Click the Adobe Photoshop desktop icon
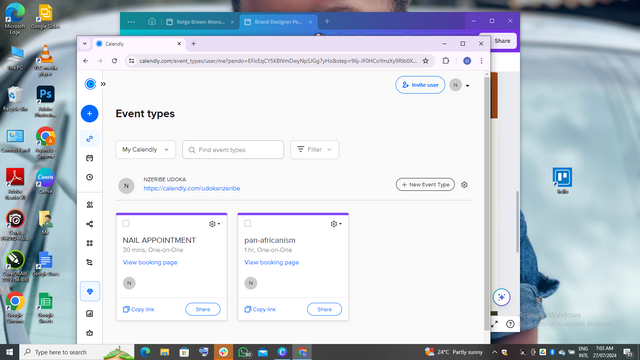 tap(45, 101)
